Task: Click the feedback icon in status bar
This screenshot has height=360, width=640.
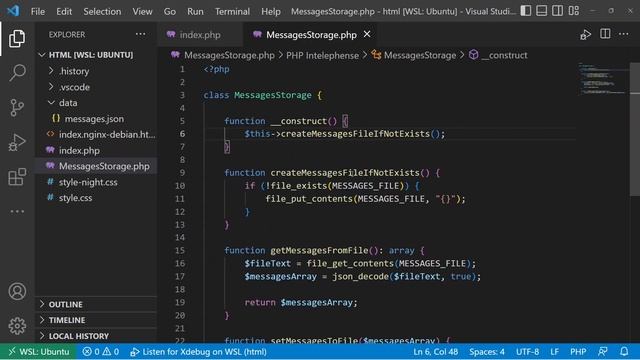Action: point(602,351)
